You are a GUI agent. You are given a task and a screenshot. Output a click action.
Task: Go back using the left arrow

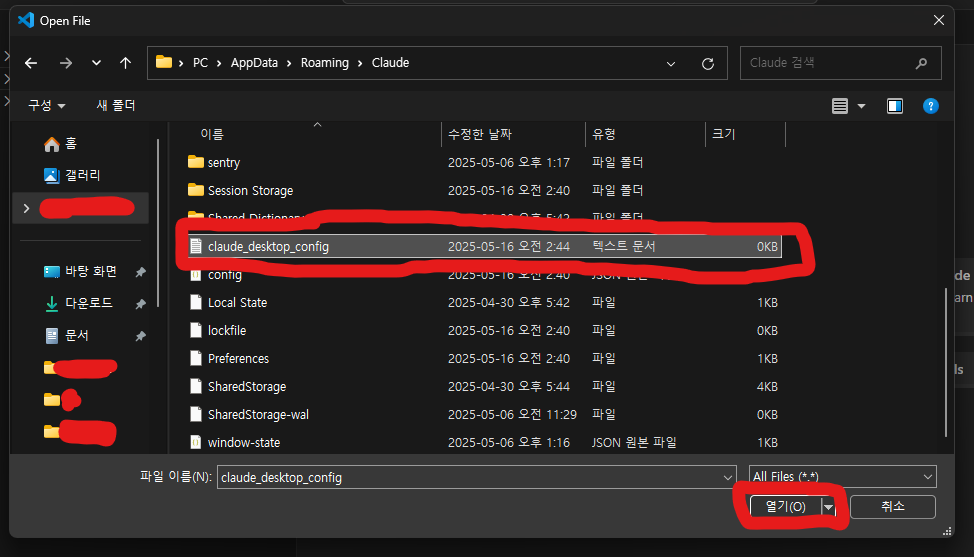31,63
